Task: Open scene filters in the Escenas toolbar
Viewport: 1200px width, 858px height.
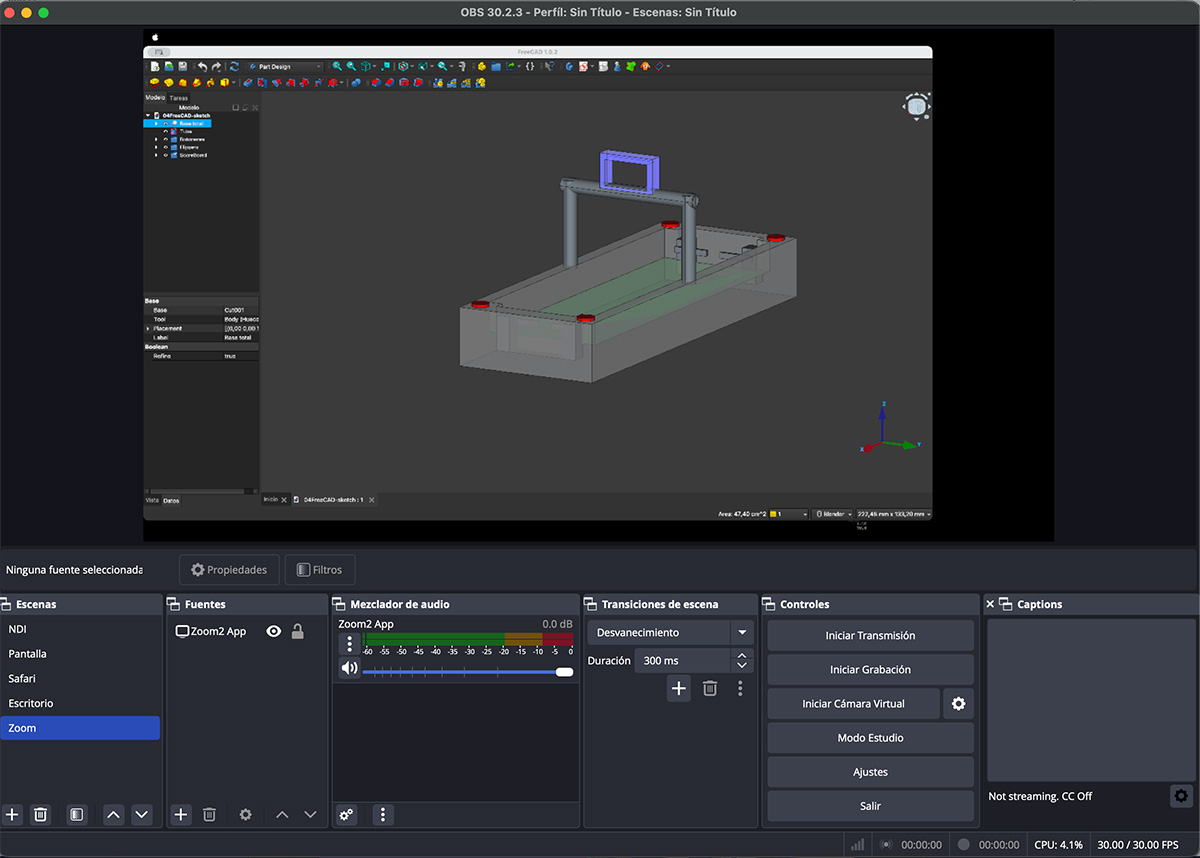Action: (x=77, y=815)
